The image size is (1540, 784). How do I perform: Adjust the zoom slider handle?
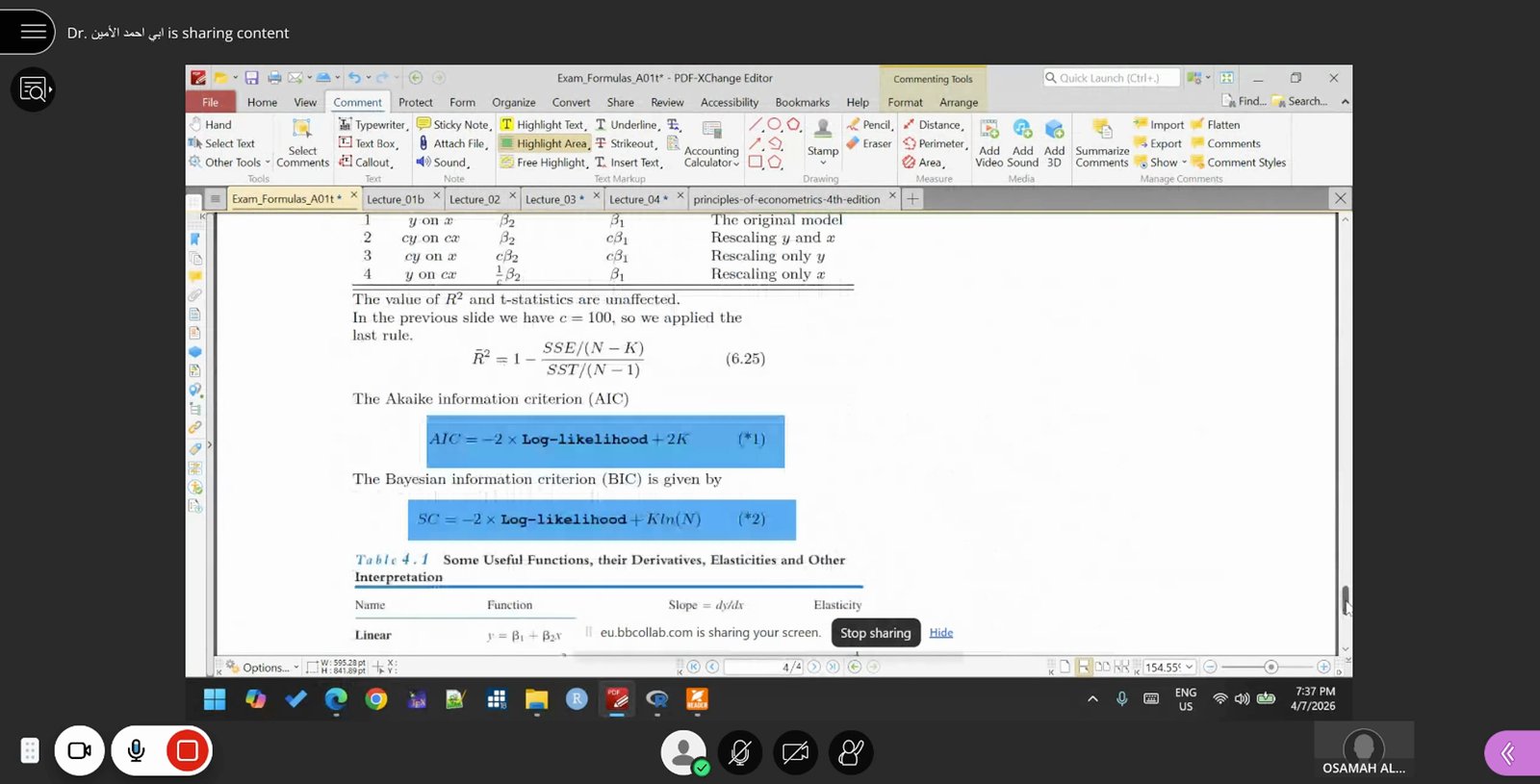click(1270, 667)
